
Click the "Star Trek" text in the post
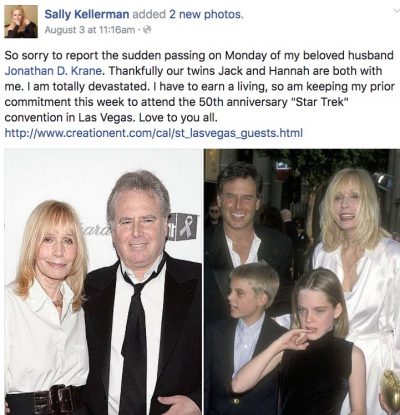point(317,102)
